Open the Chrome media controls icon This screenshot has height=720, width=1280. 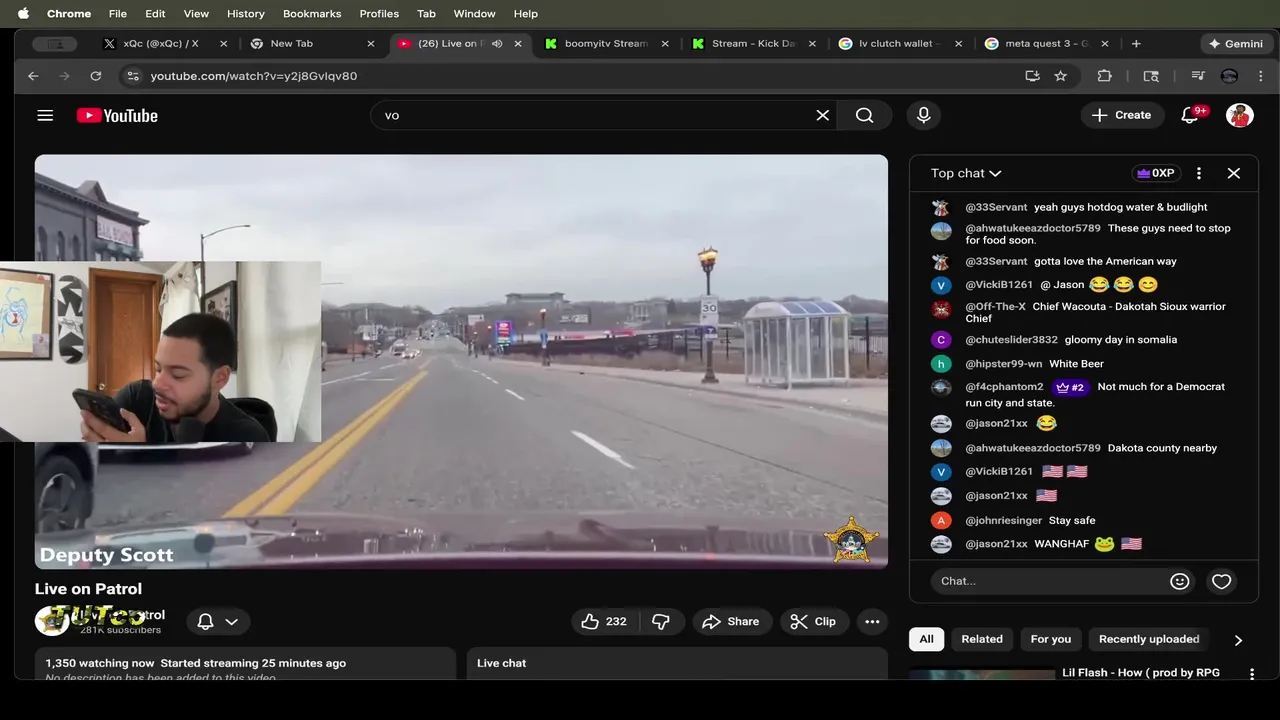coord(1198,76)
